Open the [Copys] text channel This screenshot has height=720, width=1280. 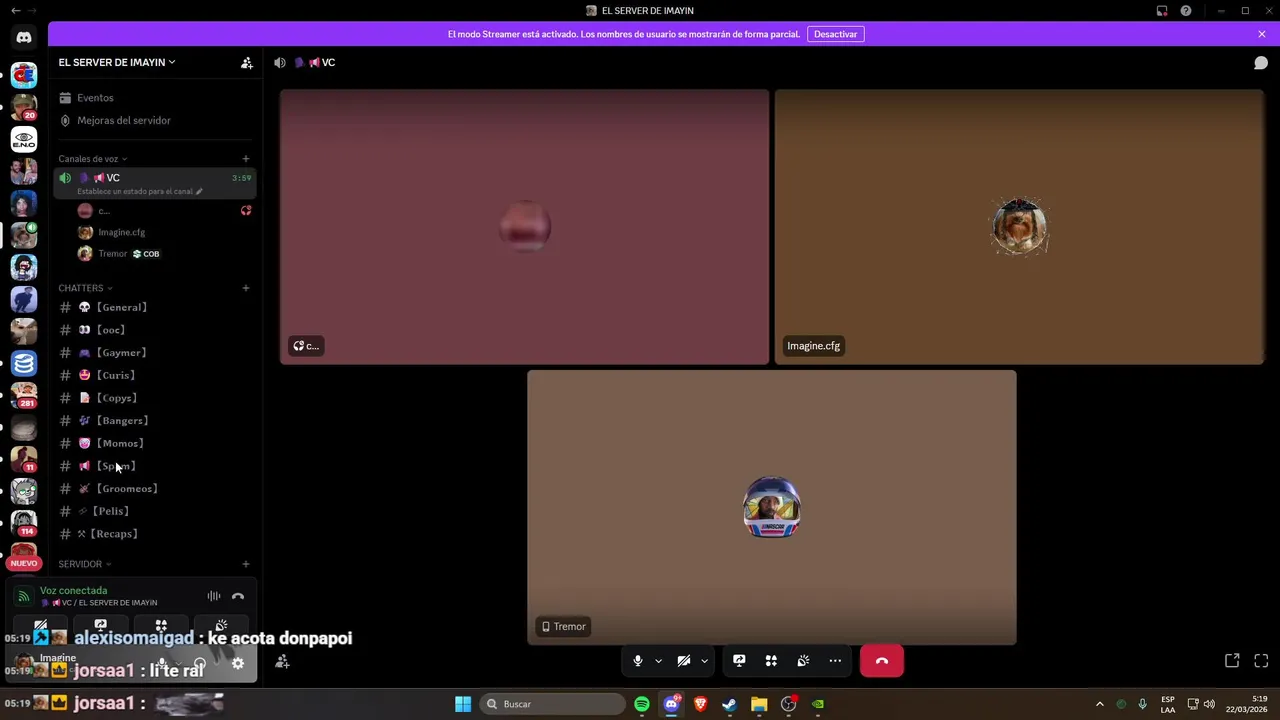click(x=155, y=398)
